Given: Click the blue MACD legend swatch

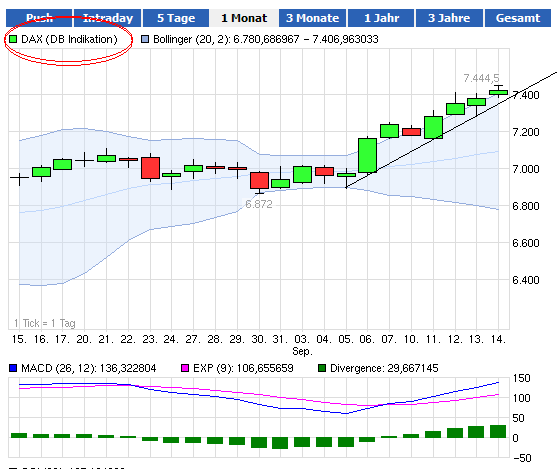Looking at the screenshot, I should pyautogui.click(x=13, y=368).
